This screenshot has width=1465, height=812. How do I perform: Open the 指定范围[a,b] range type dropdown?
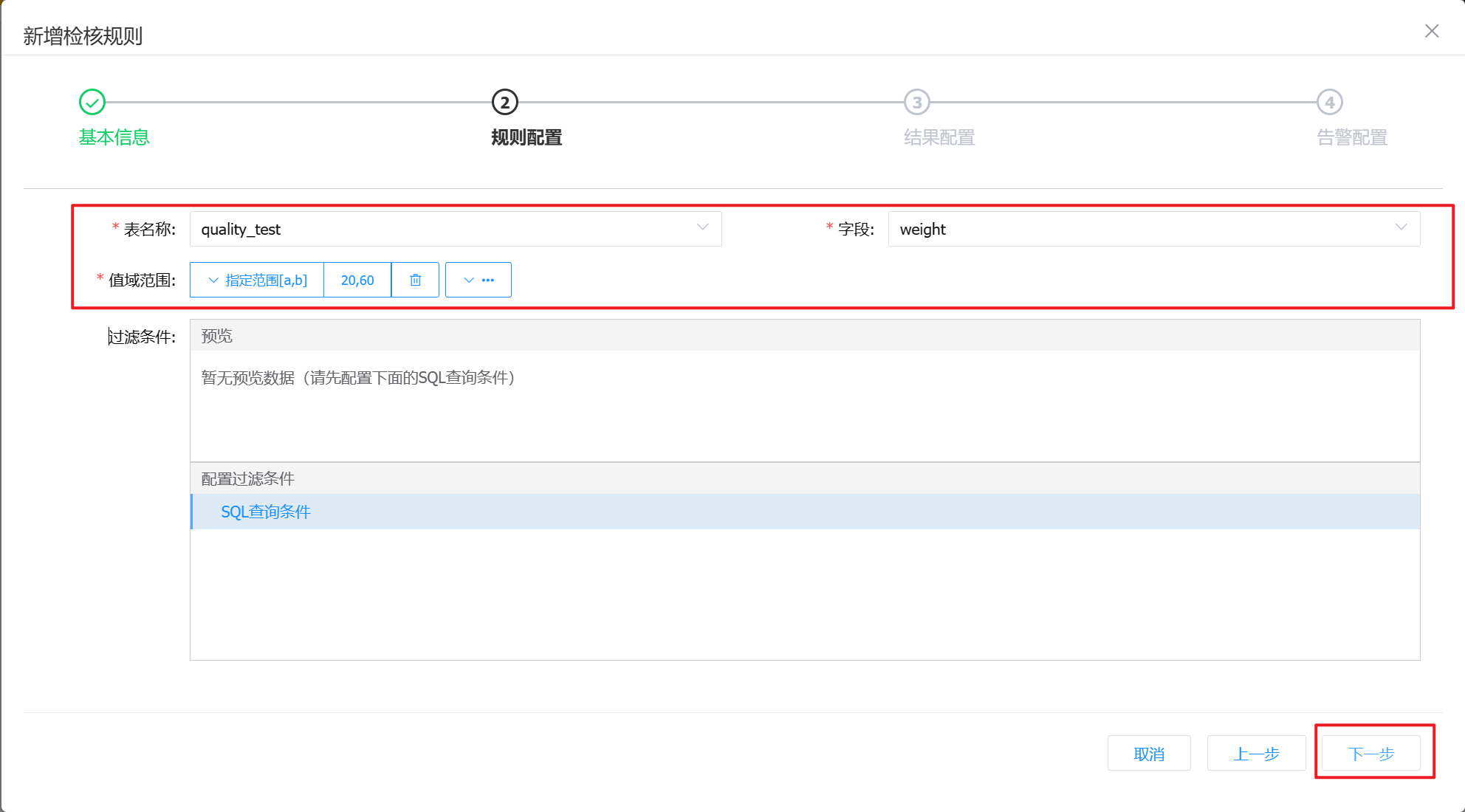coord(257,280)
